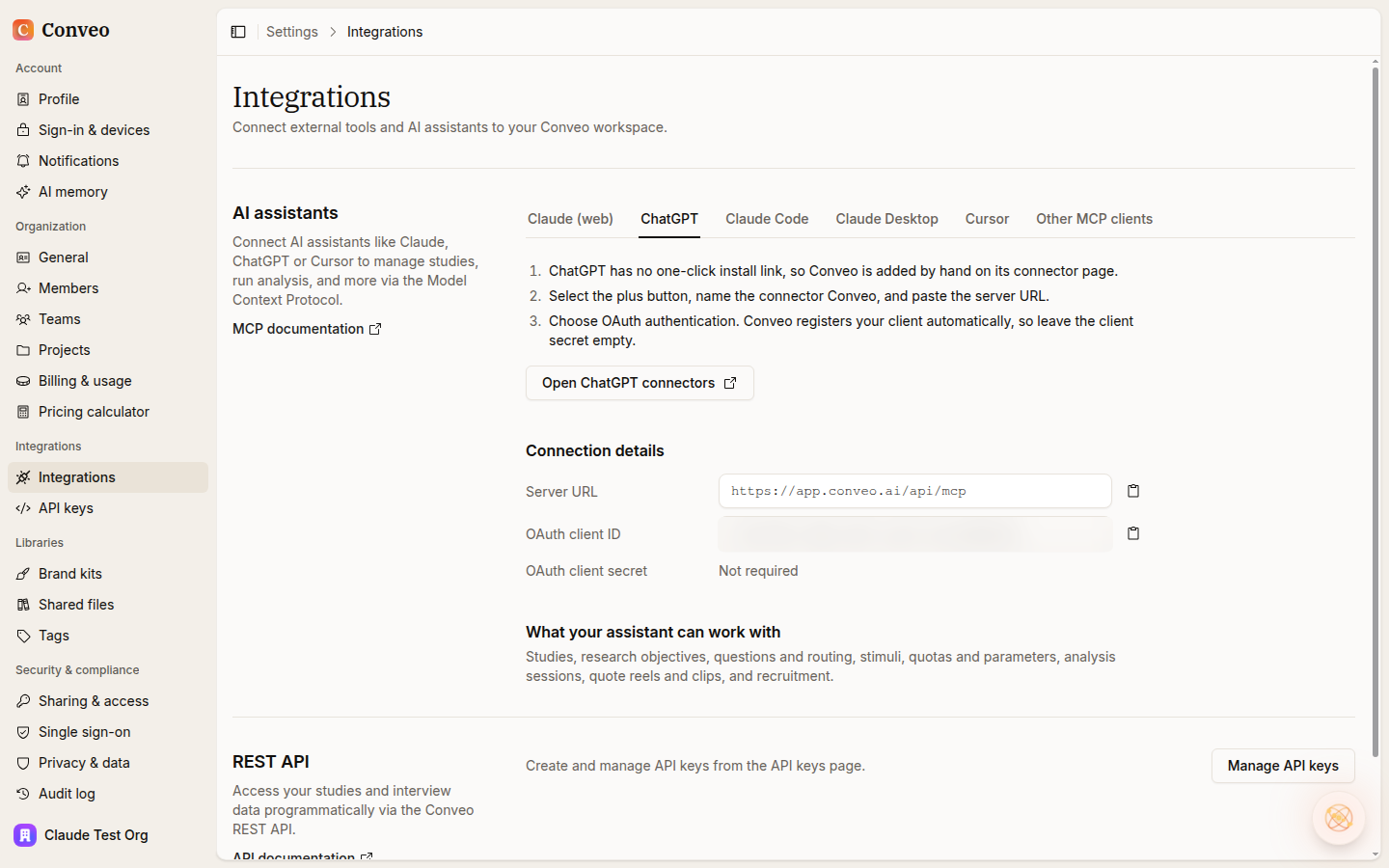This screenshot has width=1389, height=868.
Task: Open Shared files in sidebar
Action: pos(108,605)
